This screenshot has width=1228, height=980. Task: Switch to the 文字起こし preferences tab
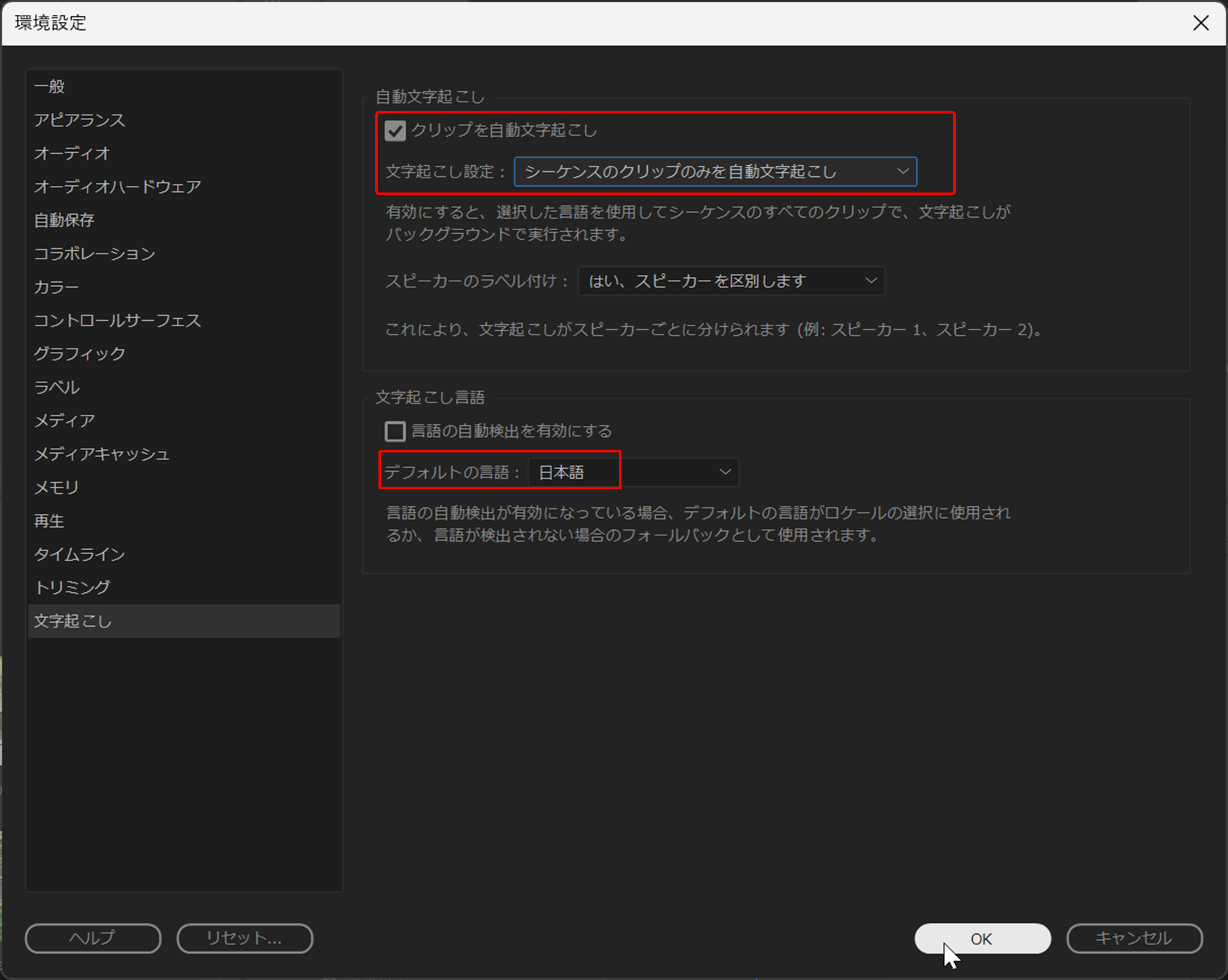[73, 621]
